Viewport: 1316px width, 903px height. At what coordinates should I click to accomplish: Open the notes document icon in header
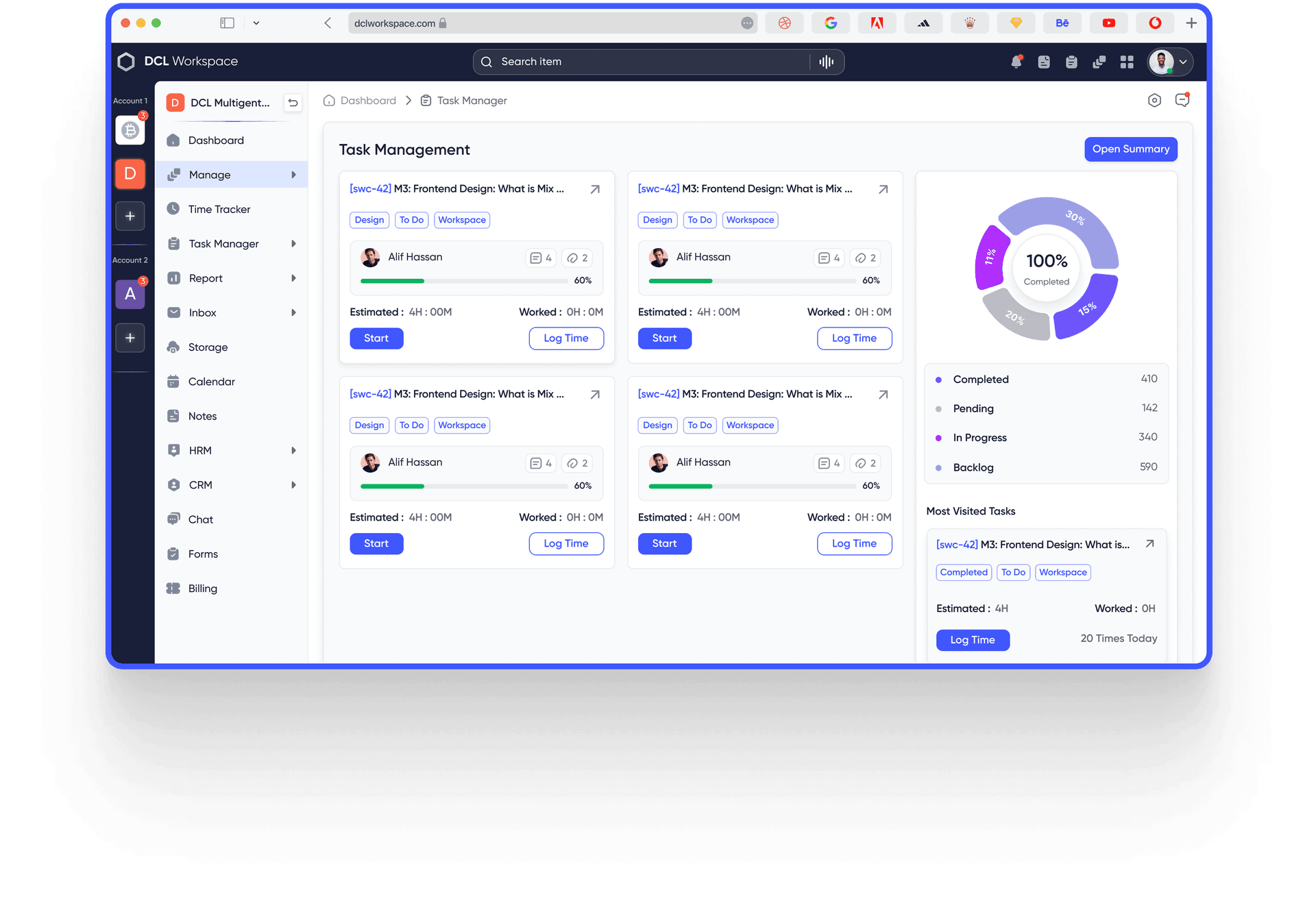(1044, 62)
